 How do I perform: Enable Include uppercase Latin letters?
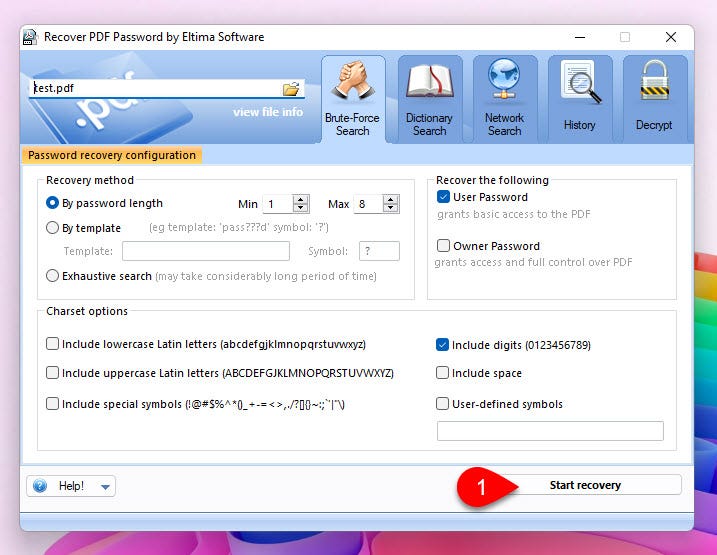[x=53, y=373]
